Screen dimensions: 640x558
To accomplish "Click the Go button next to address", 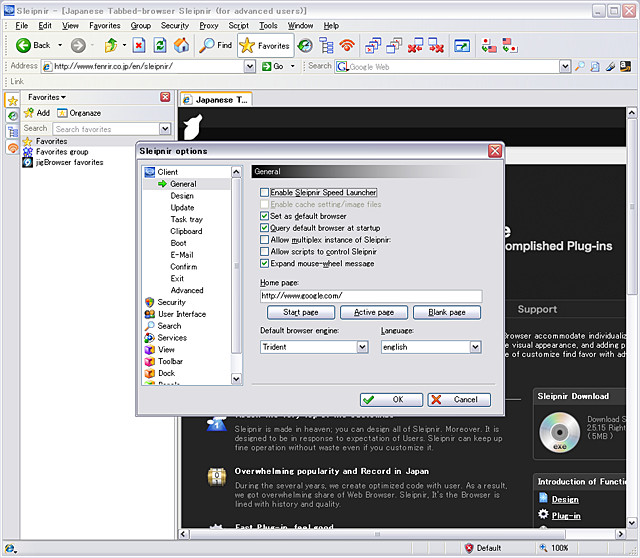I will point(273,66).
